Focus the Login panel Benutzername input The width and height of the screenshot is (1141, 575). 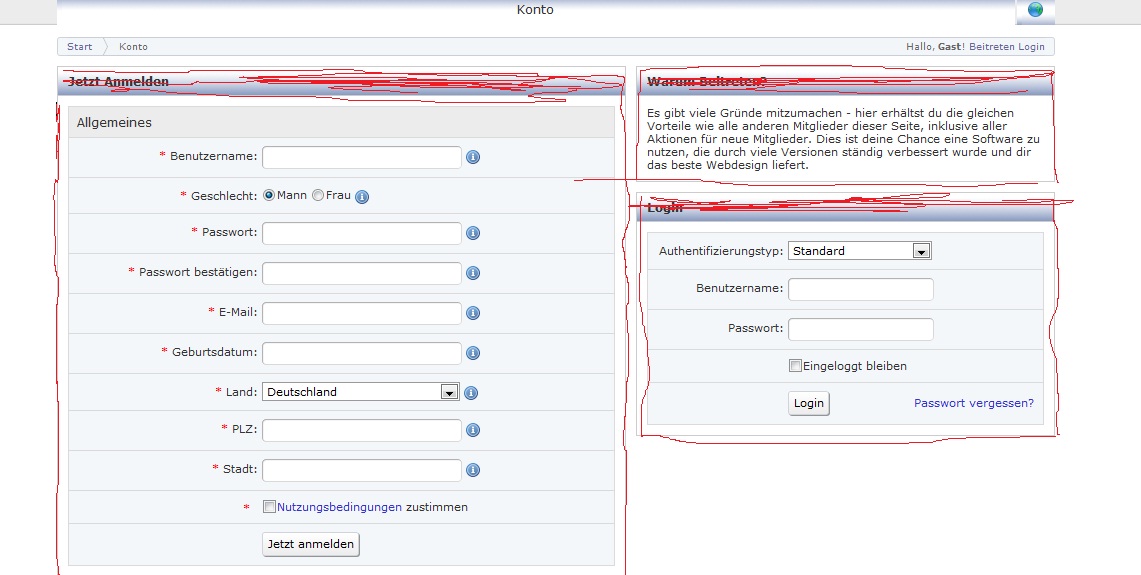tap(861, 289)
